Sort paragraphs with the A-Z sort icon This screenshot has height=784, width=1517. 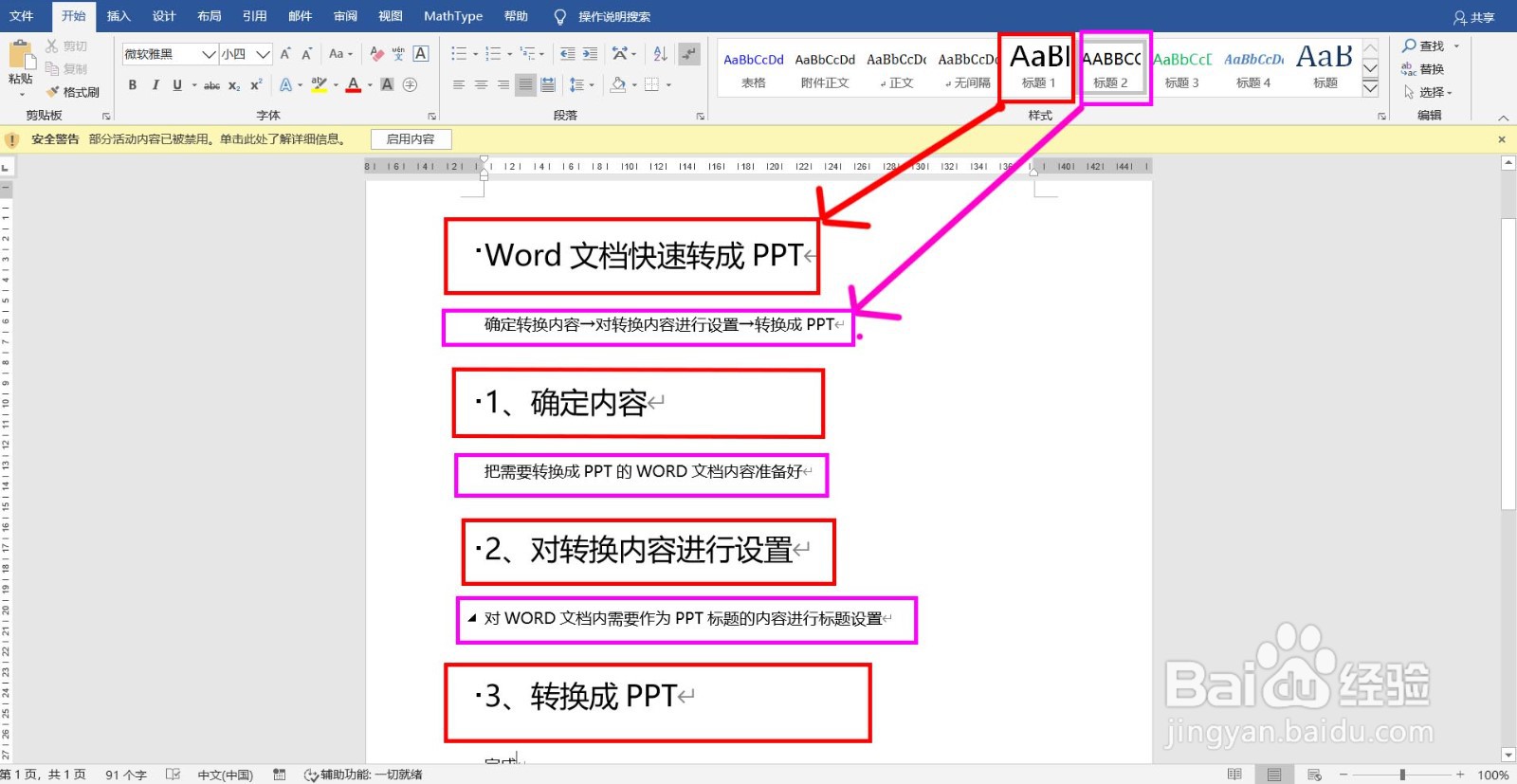pos(661,54)
